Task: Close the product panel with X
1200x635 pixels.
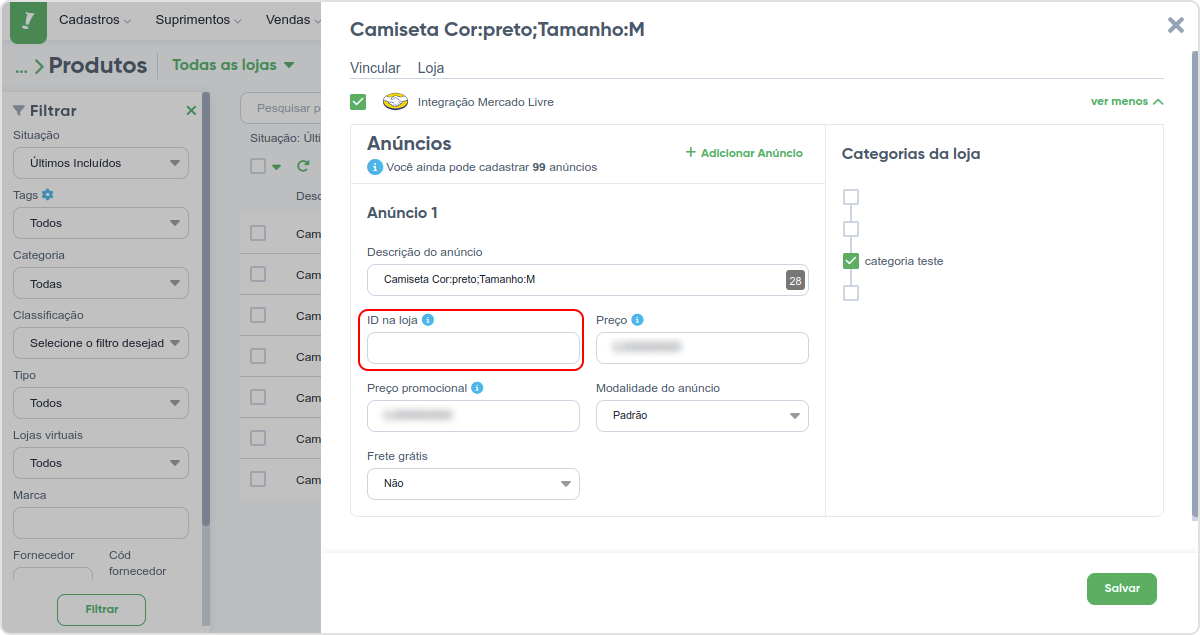Action: point(1176,26)
